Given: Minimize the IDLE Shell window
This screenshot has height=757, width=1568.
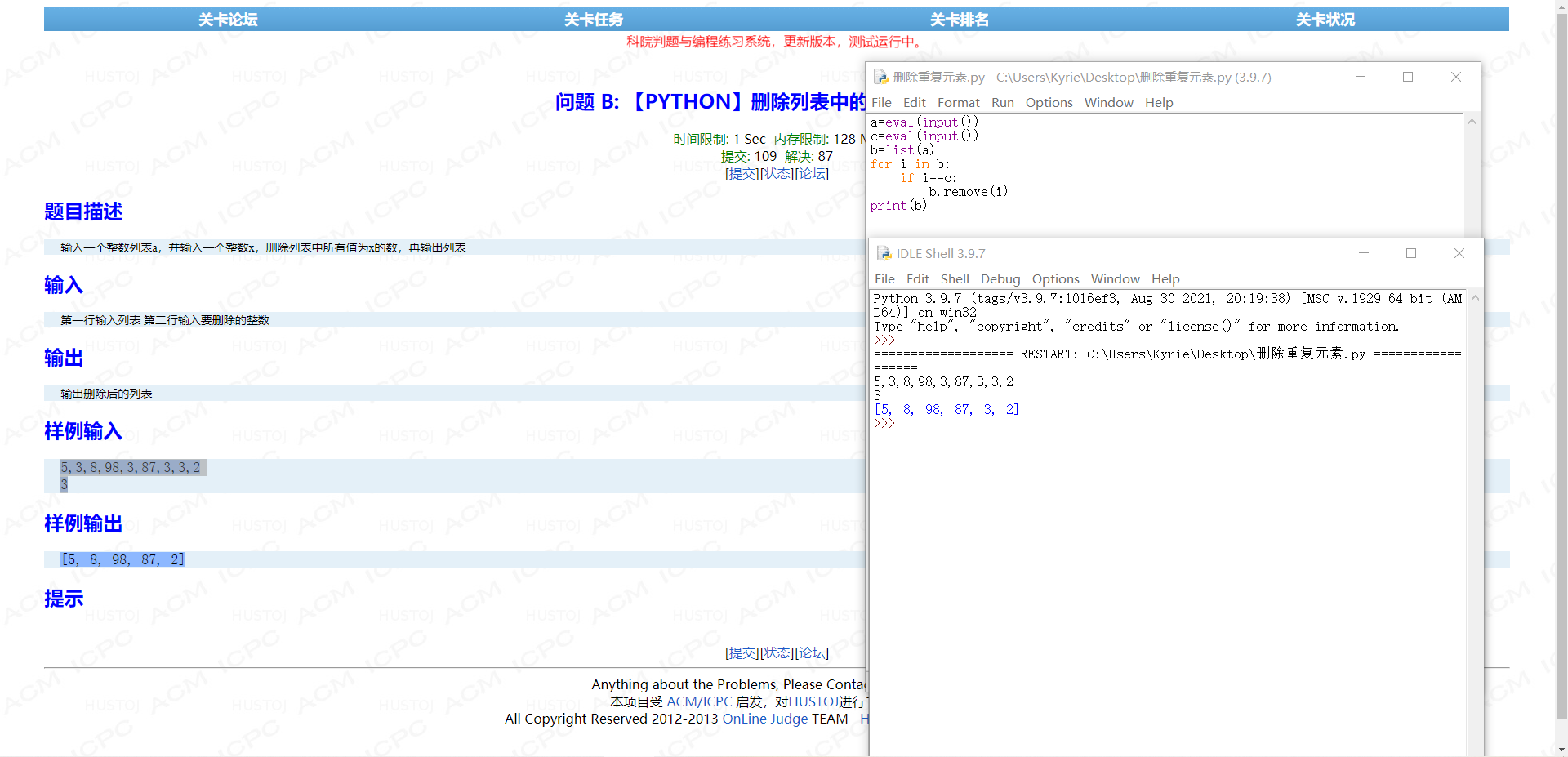Looking at the screenshot, I should pos(1364,253).
